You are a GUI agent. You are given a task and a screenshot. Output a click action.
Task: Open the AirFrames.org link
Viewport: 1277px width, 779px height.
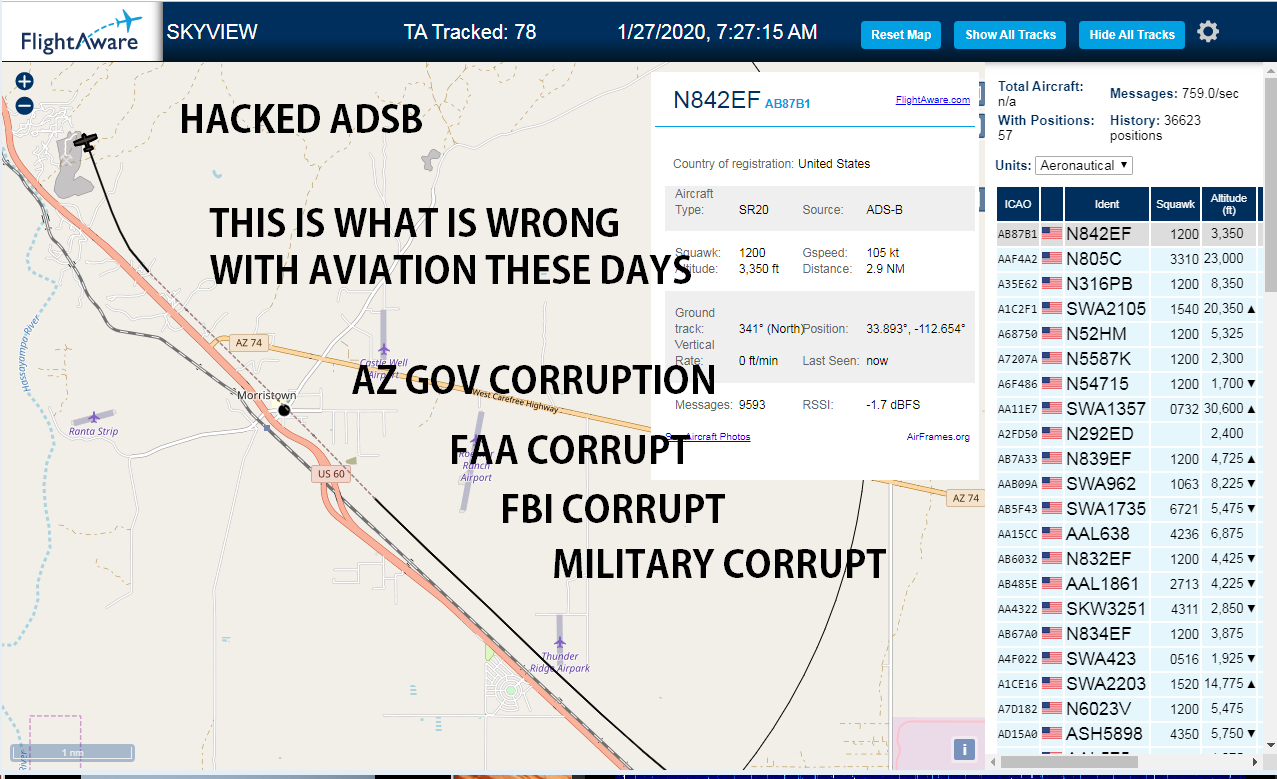click(x=938, y=436)
